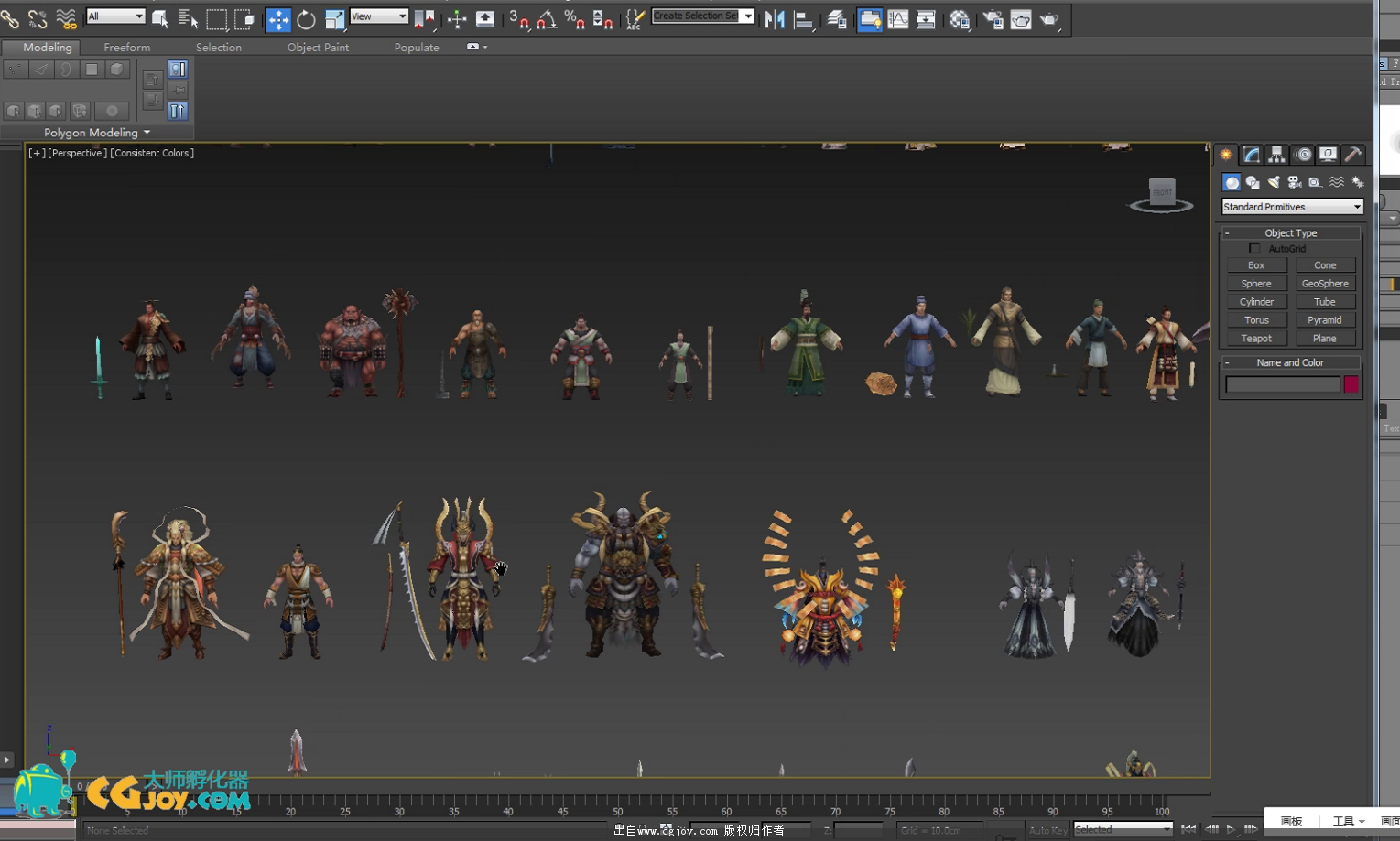Open the selection filter All dropdown
The height and width of the screenshot is (841, 1400).
[115, 16]
